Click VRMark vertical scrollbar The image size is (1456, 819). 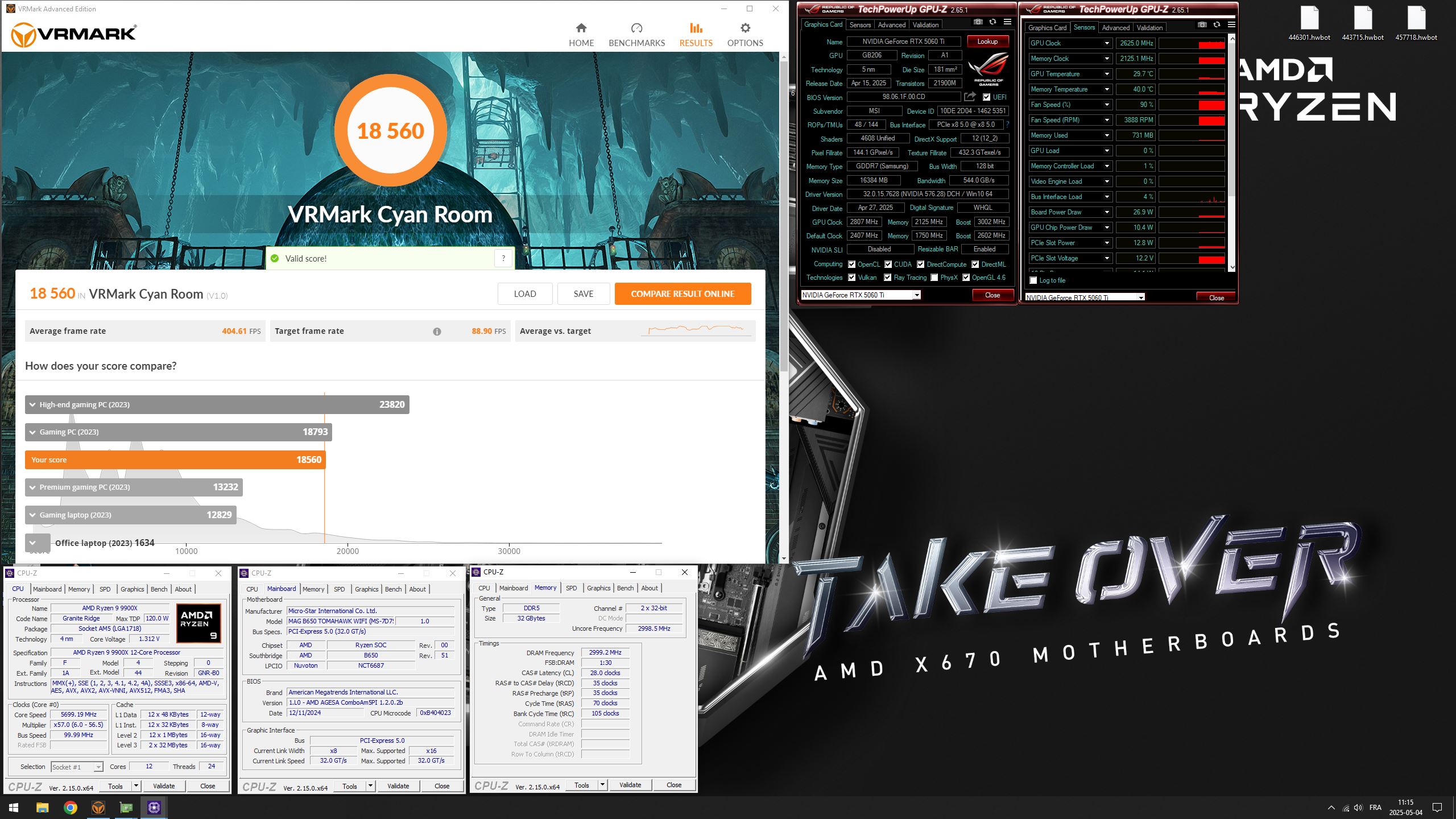coord(783,216)
